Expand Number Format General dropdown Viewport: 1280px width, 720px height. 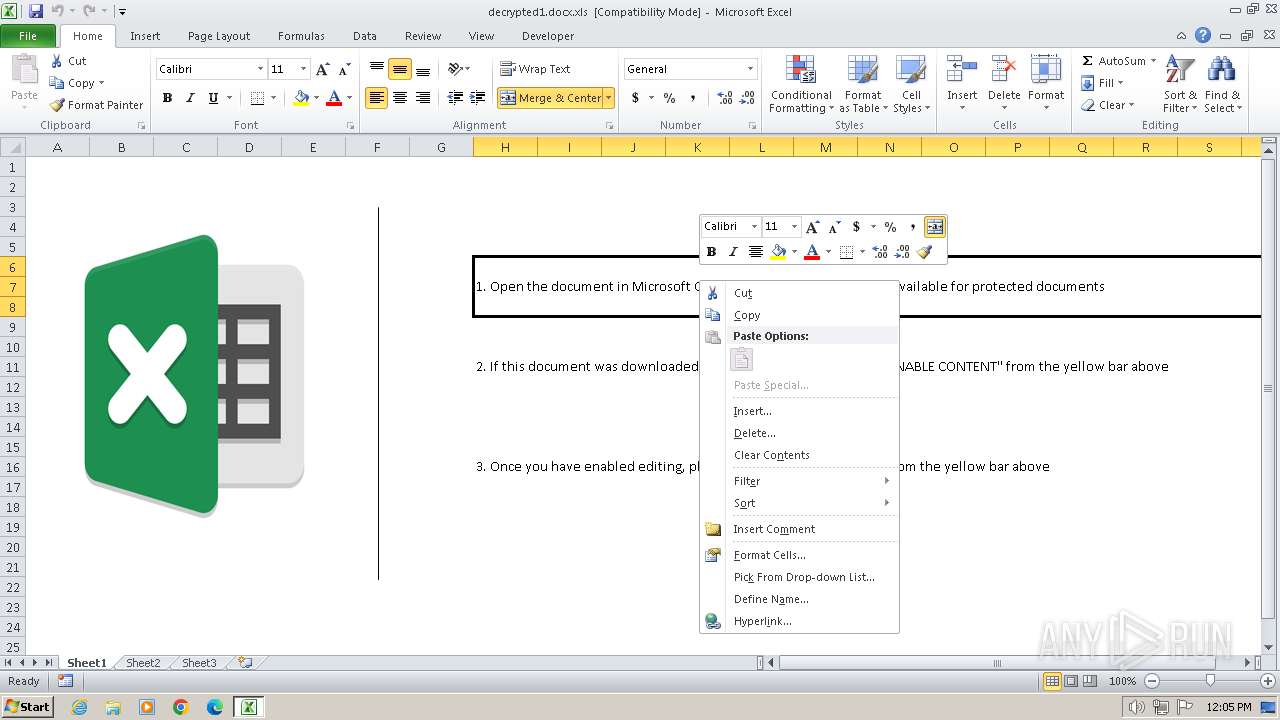tap(750, 69)
